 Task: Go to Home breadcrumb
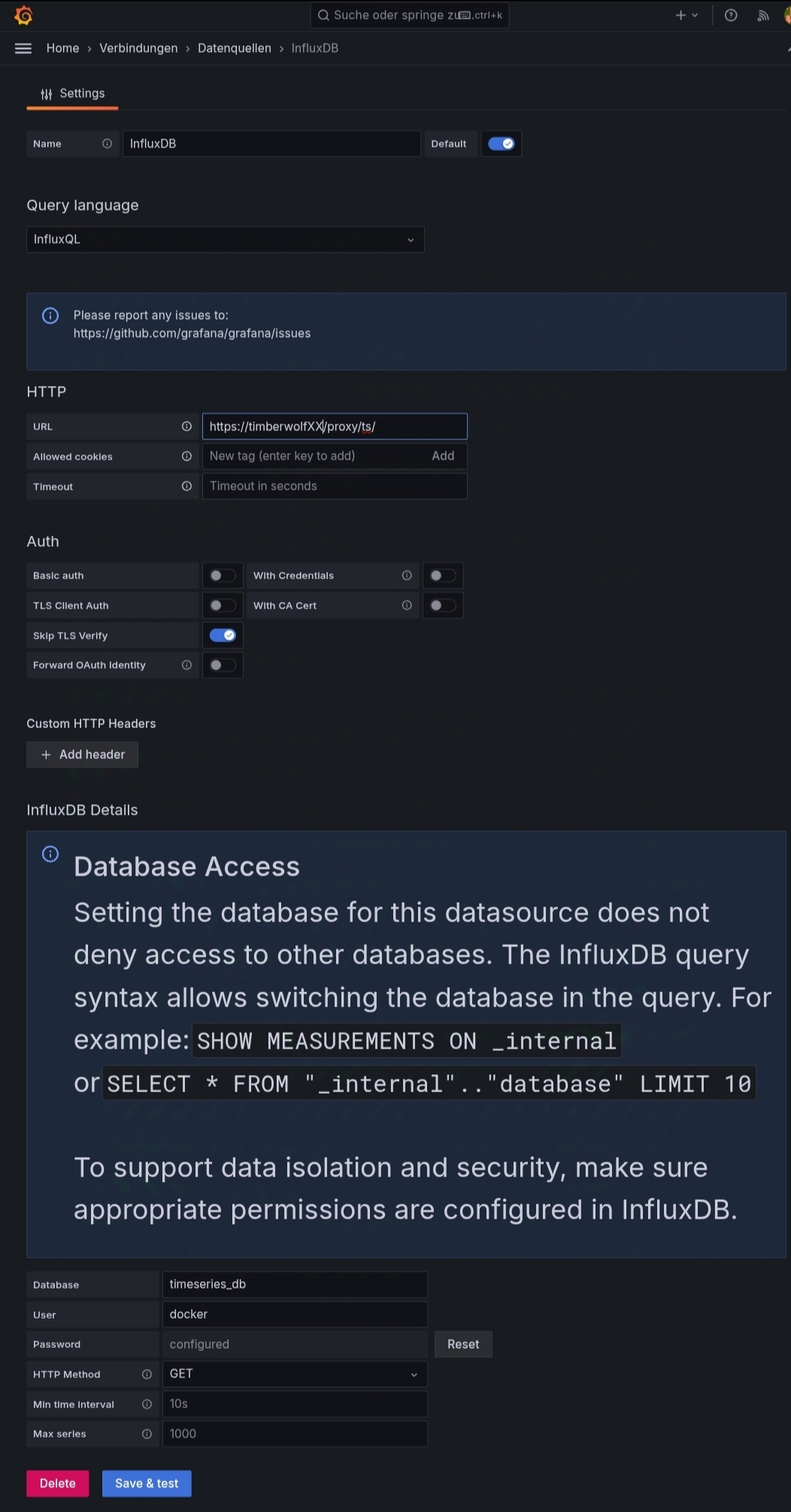point(62,48)
